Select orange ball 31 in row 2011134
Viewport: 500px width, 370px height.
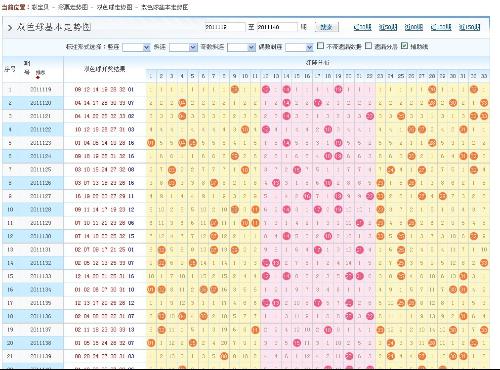[463, 289]
